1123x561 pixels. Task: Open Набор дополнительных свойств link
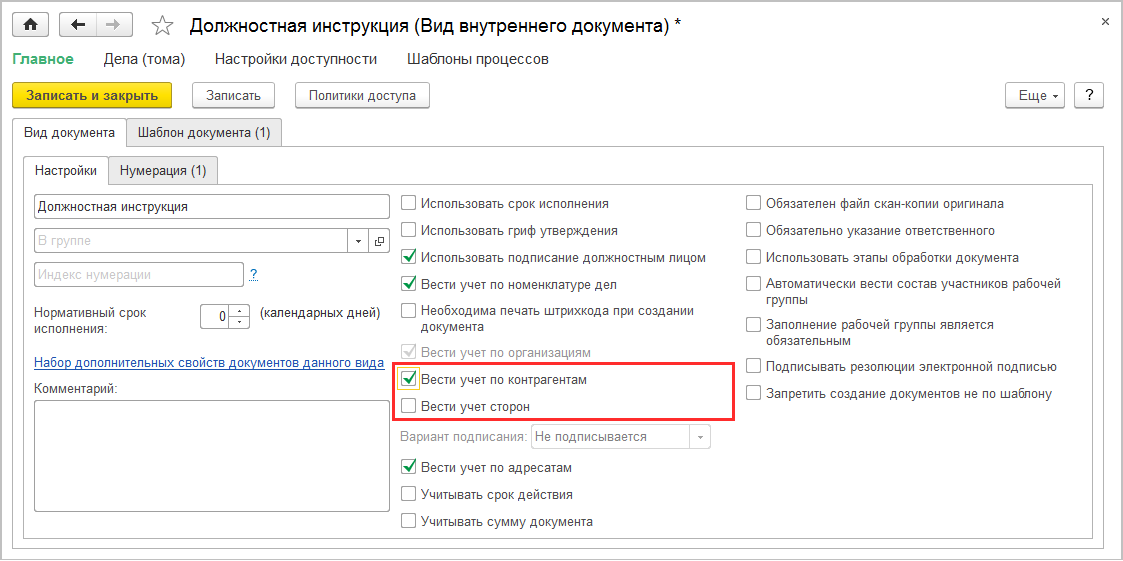point(207,363)
